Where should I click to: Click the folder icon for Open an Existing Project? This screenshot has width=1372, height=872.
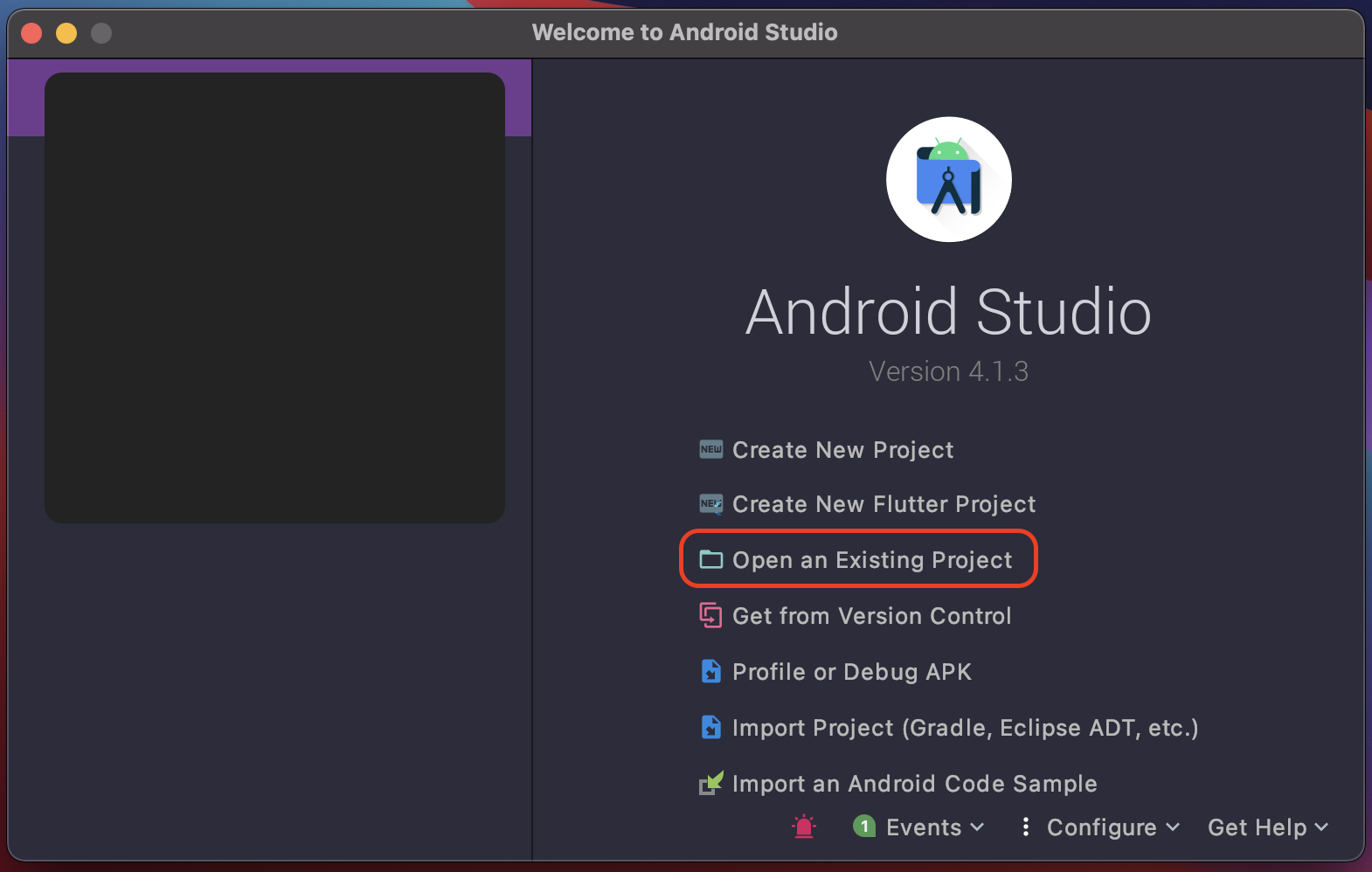pyautogui.click(x=710, y=559)
